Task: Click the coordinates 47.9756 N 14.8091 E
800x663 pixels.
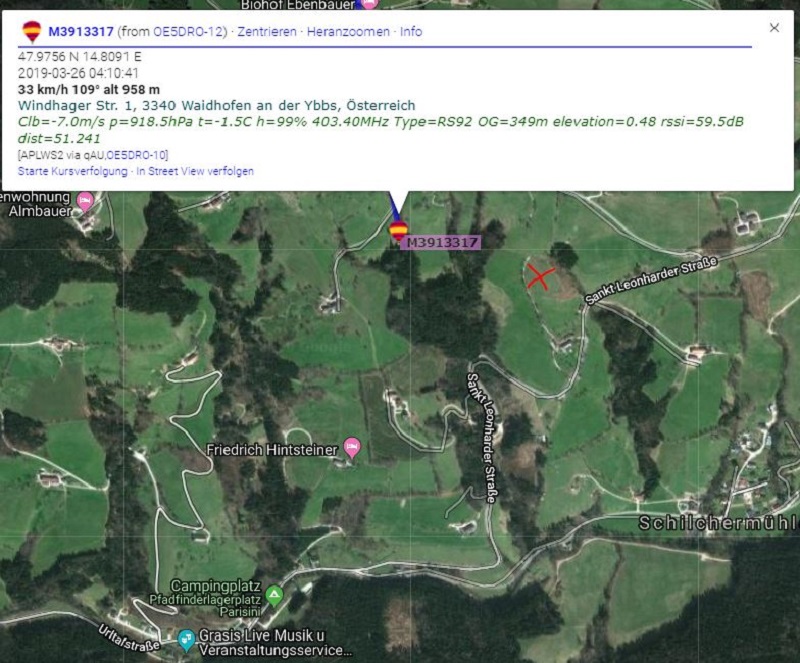Action: [x=80, y=57]
